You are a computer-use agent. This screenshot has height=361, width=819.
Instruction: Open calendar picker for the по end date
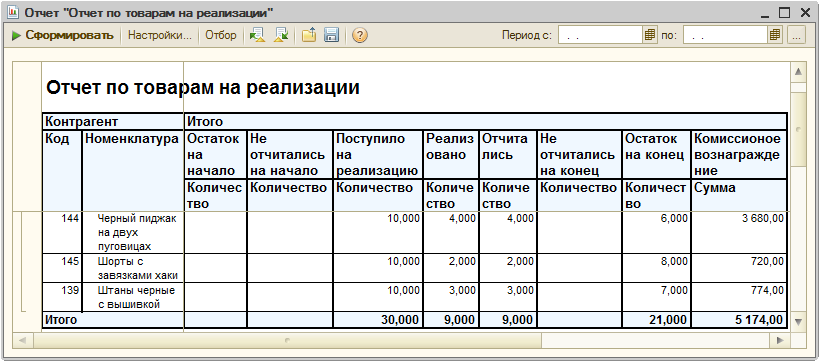point(775,36)
